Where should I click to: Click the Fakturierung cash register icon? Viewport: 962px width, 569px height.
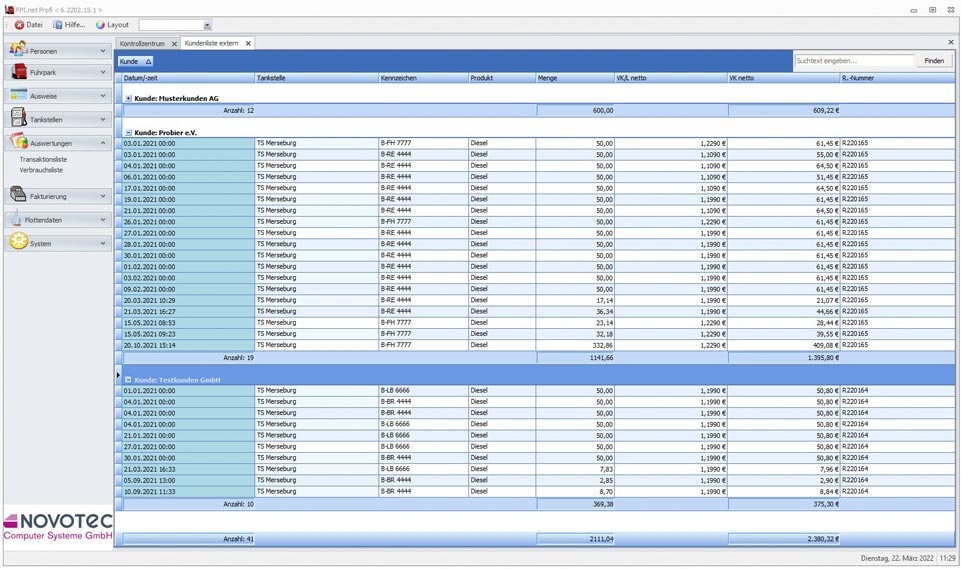click(x=18, y=196)
